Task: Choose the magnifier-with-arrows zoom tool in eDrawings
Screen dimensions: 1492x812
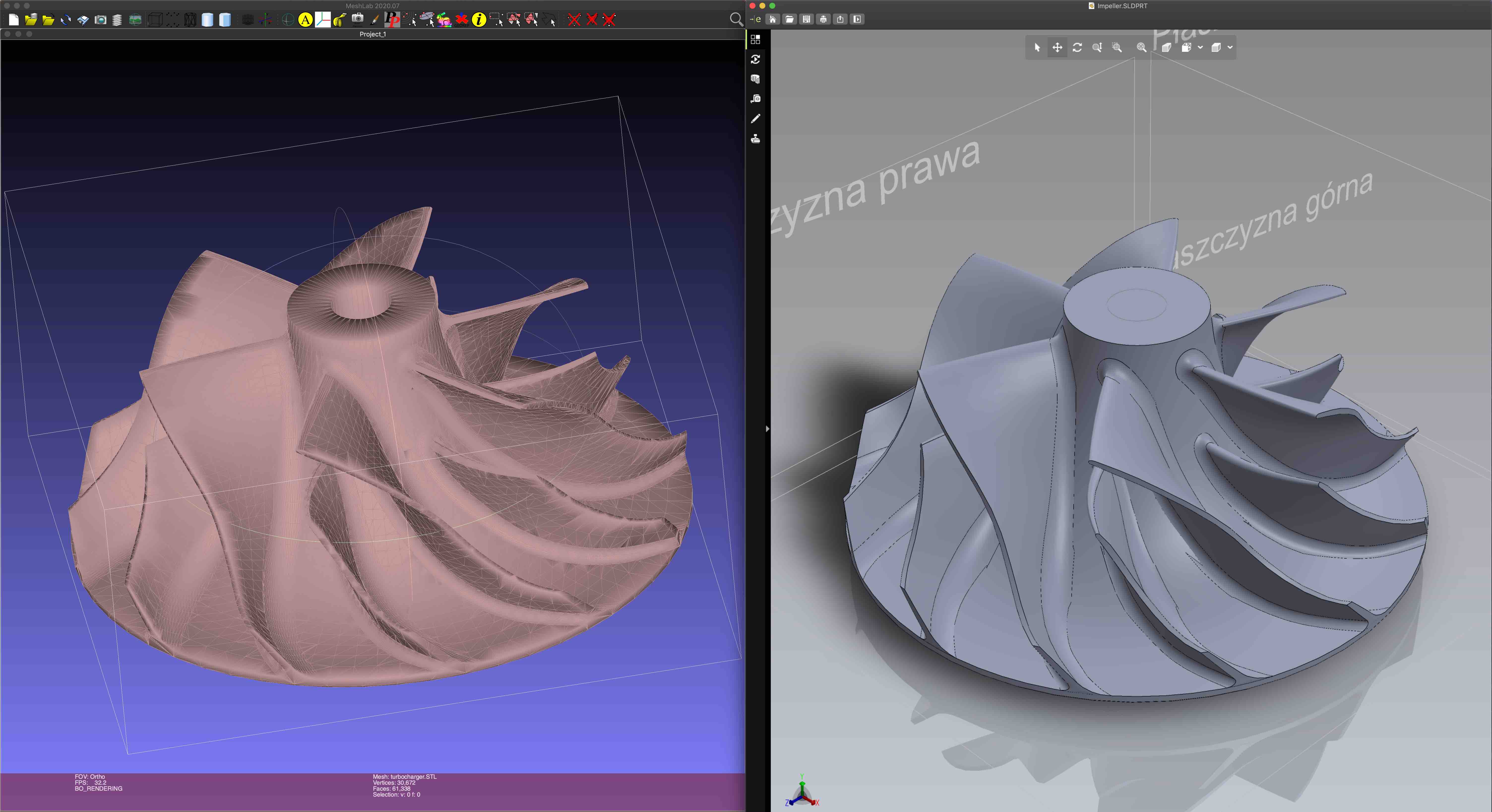Action: tap(1097, 48)
